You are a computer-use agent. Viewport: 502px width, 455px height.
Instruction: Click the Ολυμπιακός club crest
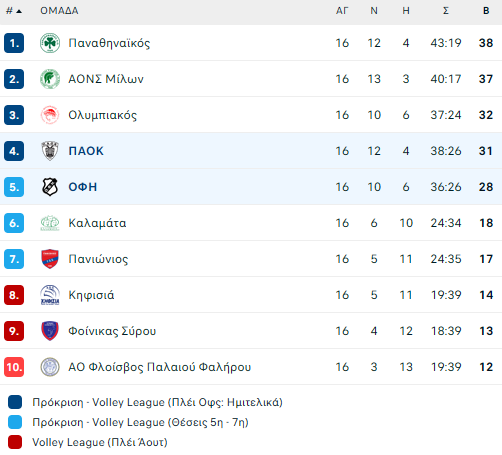tap(50, 115)
